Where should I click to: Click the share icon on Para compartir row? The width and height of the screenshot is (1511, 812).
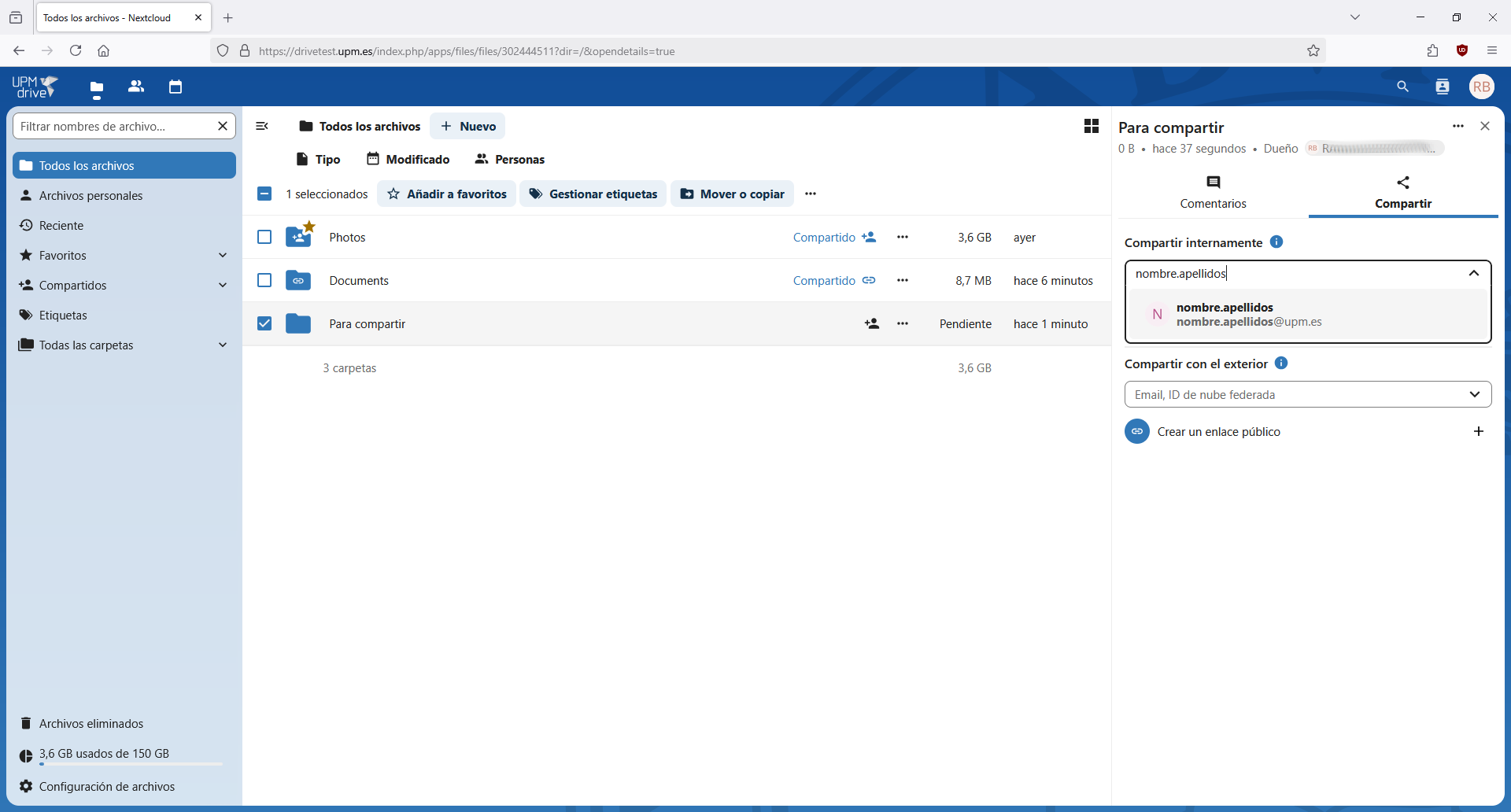[x=872, y=323]
